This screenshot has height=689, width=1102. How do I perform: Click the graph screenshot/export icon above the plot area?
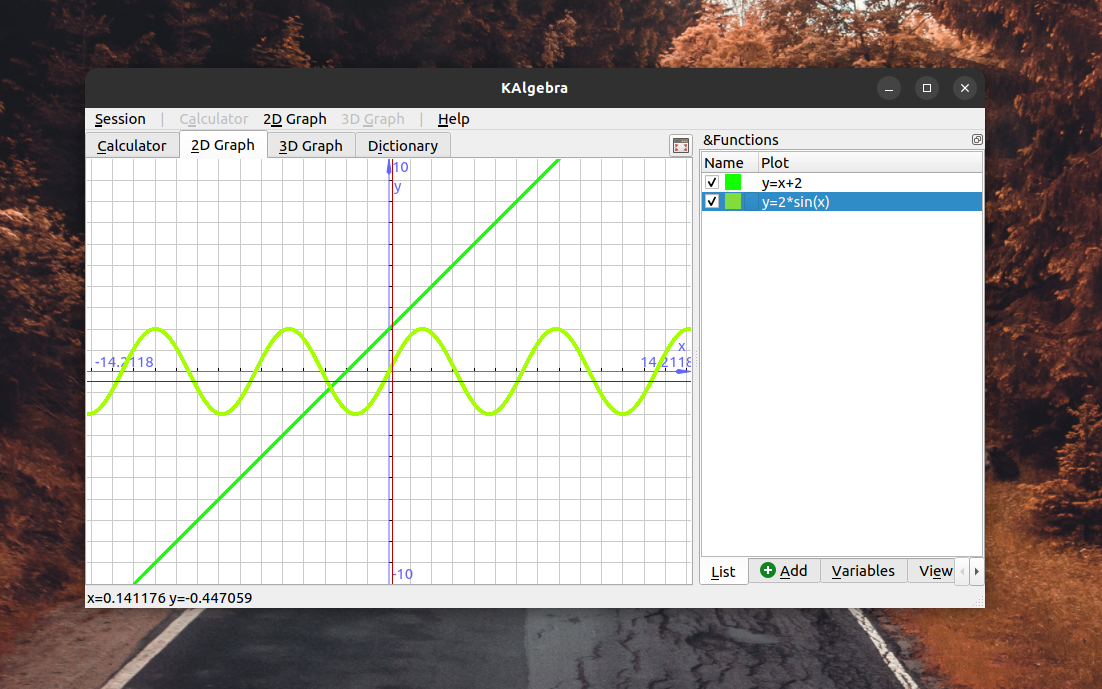point(680,145)
